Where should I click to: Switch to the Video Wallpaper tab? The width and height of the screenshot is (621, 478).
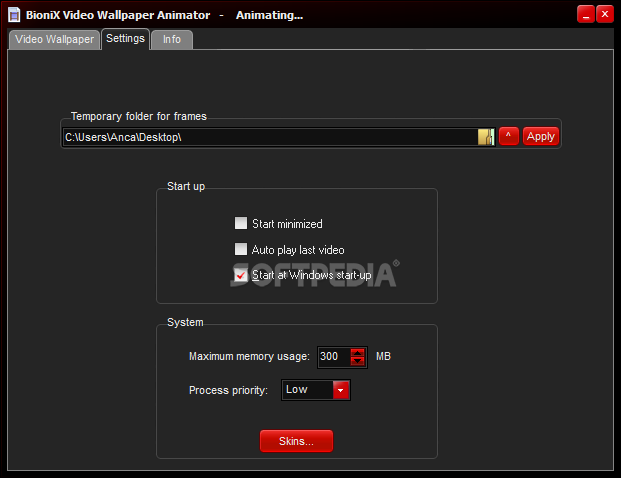pos(54,40)
